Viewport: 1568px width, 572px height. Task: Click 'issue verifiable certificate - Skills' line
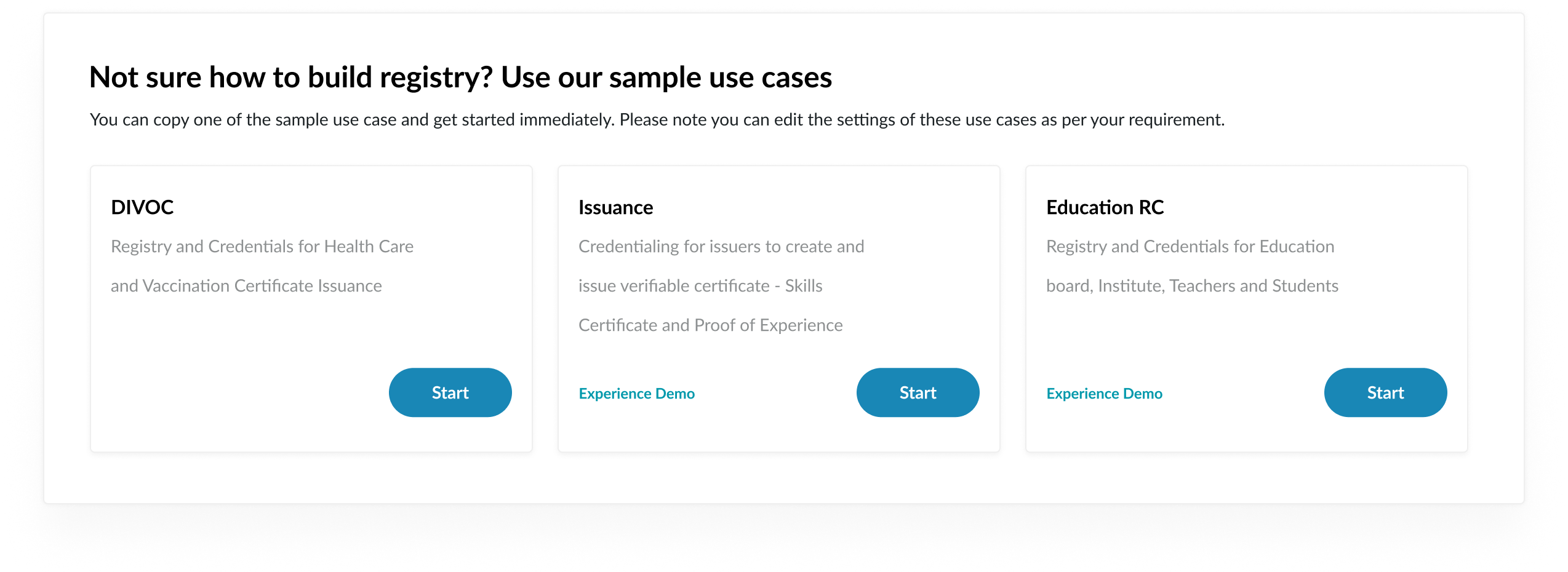coord(700,286)
